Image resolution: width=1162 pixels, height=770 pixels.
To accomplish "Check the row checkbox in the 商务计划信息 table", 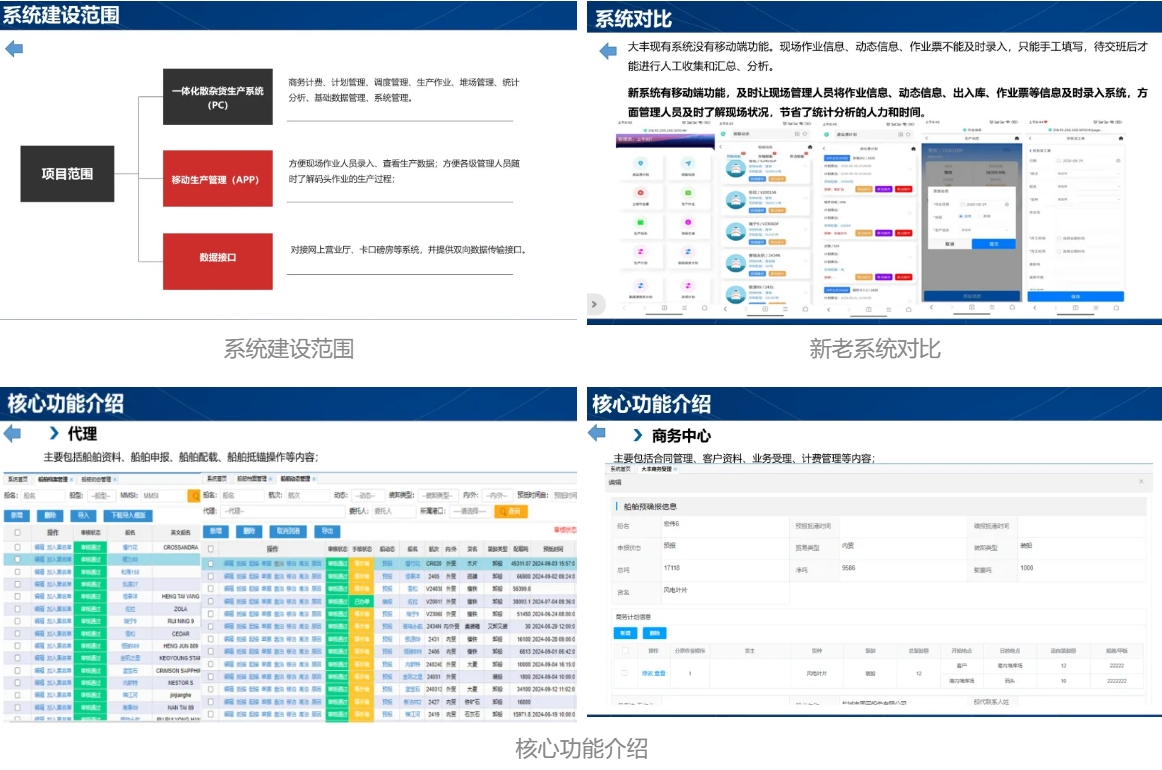I will point(625,673).
